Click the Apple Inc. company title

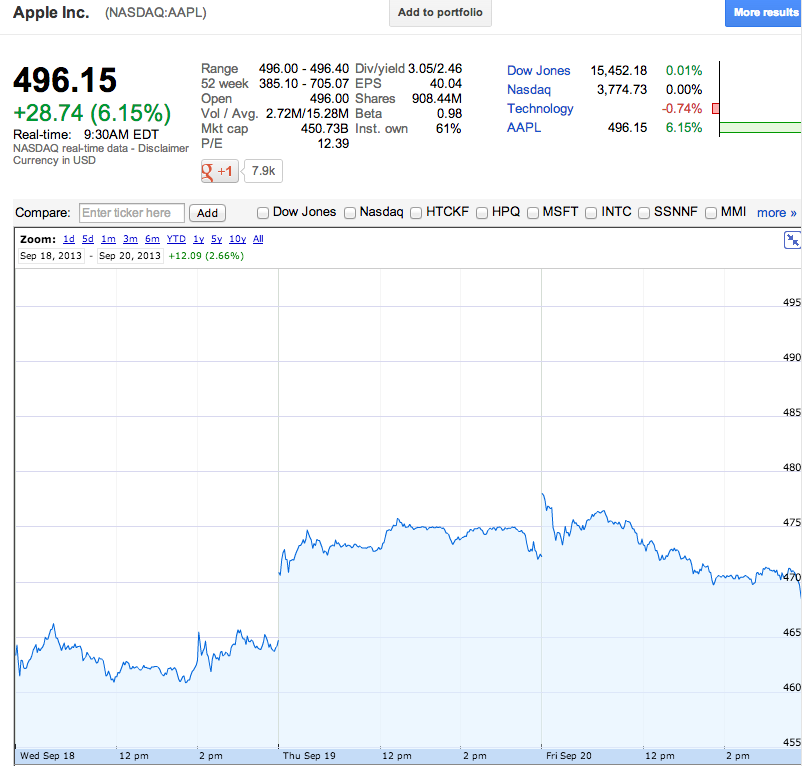click(51, 12)
